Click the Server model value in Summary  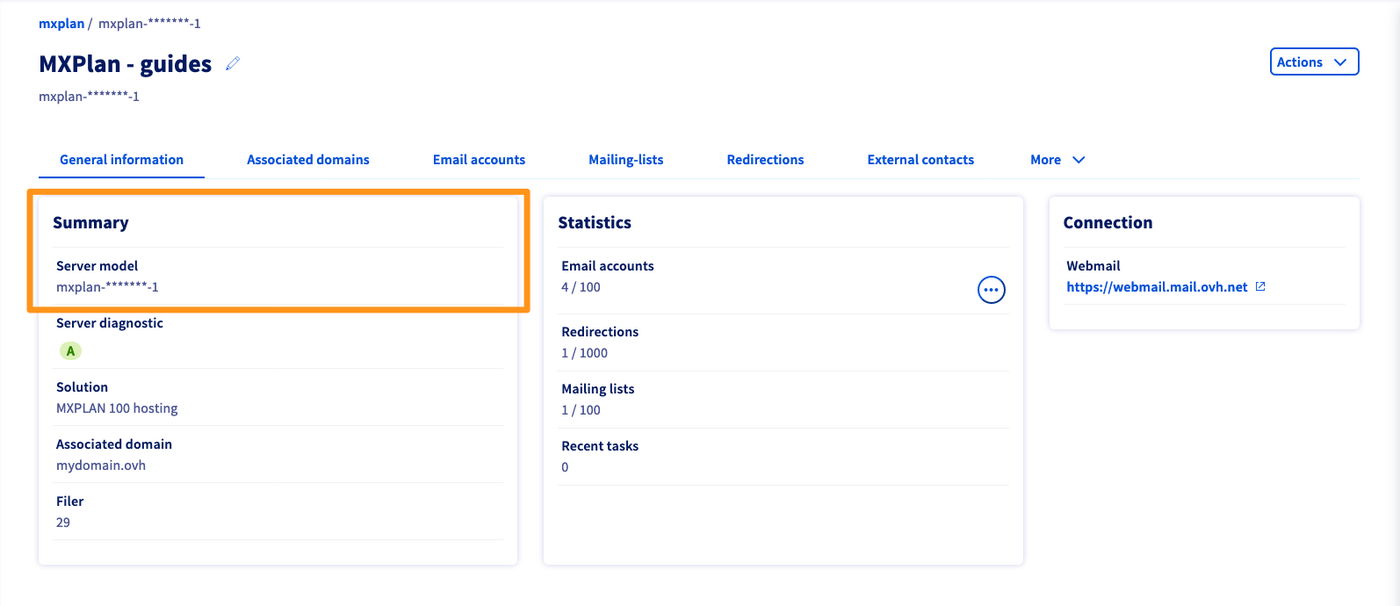pos(107,287)
